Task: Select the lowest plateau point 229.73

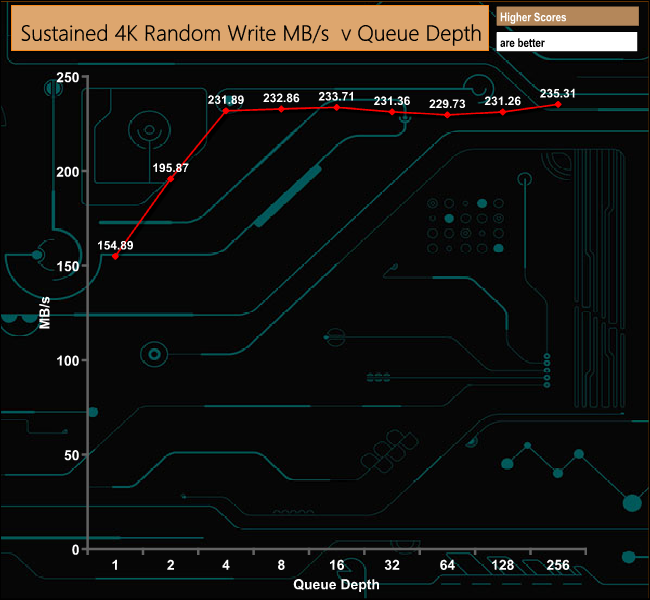Action: (447, 115)
